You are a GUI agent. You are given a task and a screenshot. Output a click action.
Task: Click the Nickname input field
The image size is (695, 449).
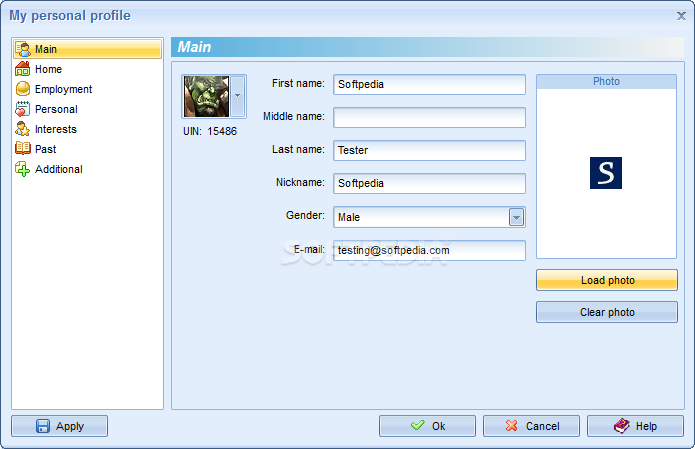(x=429, y=183)
